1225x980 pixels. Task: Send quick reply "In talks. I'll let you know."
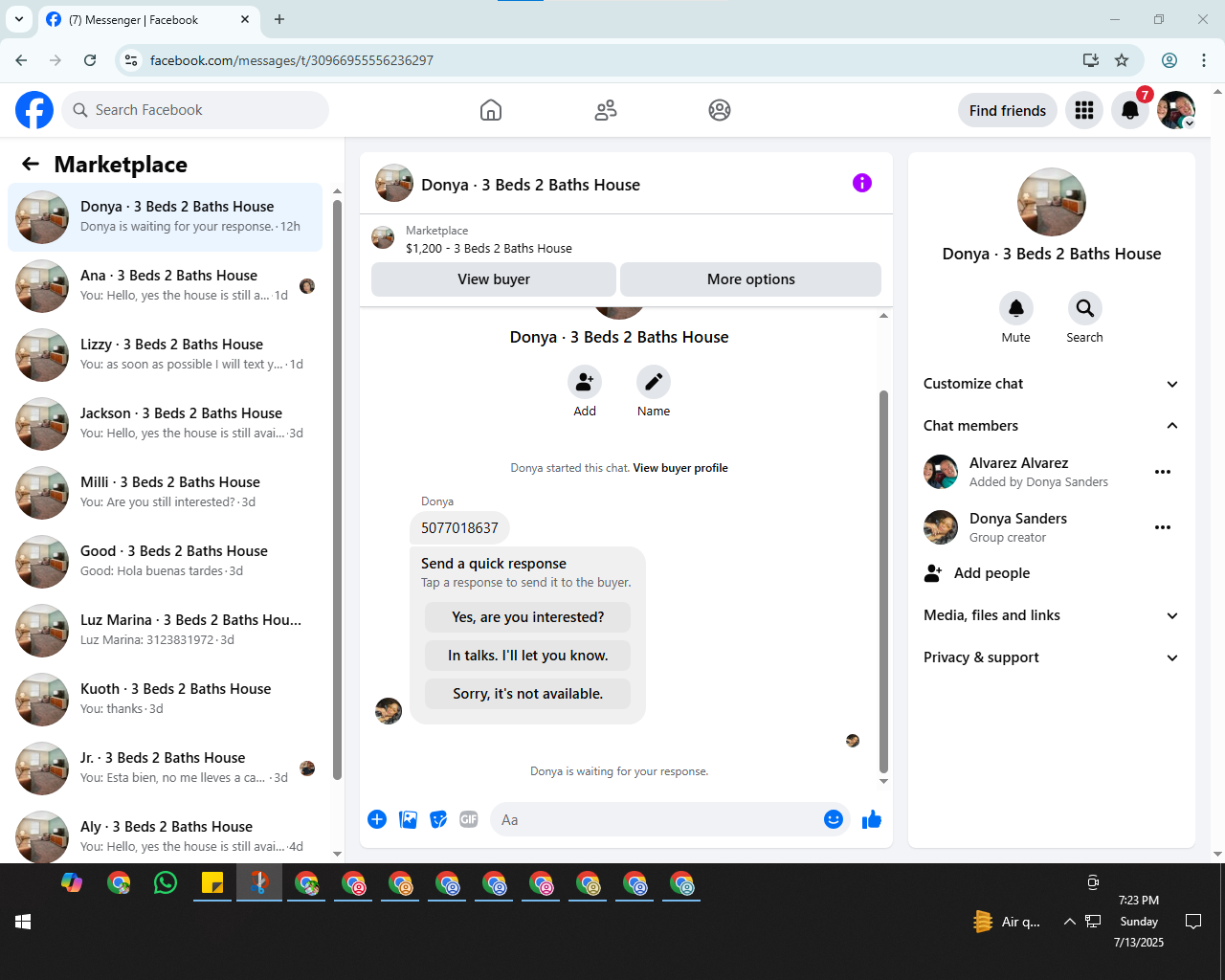point(528,656)
